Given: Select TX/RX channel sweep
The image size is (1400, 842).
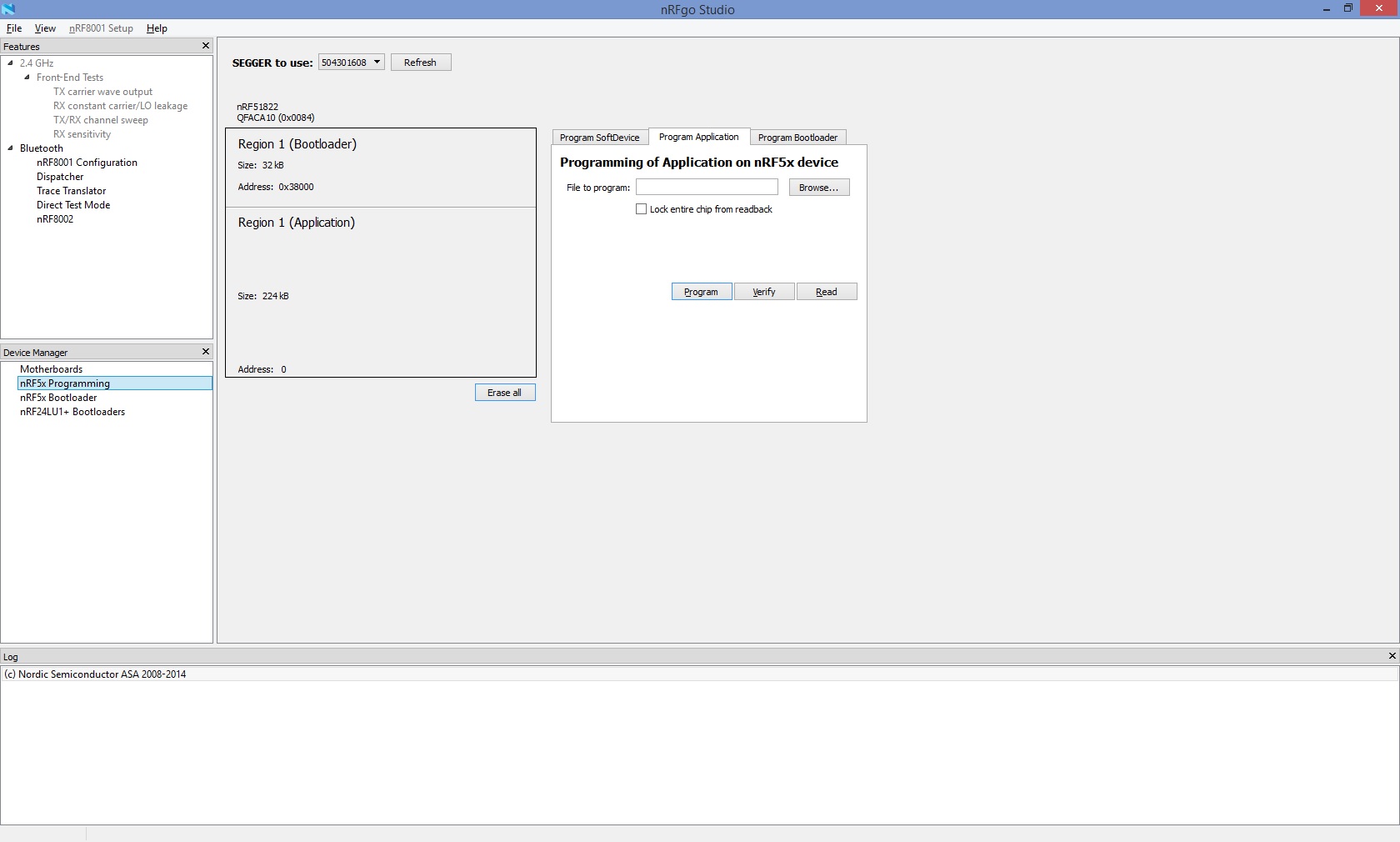Looking at the screenshot, I should coord(100,120).
